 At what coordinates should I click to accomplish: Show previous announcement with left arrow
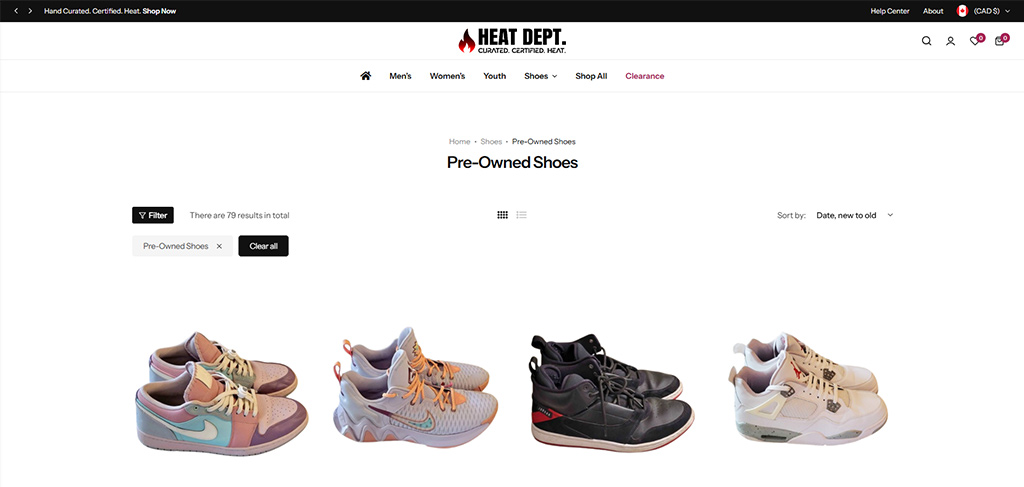click(16, 11)
